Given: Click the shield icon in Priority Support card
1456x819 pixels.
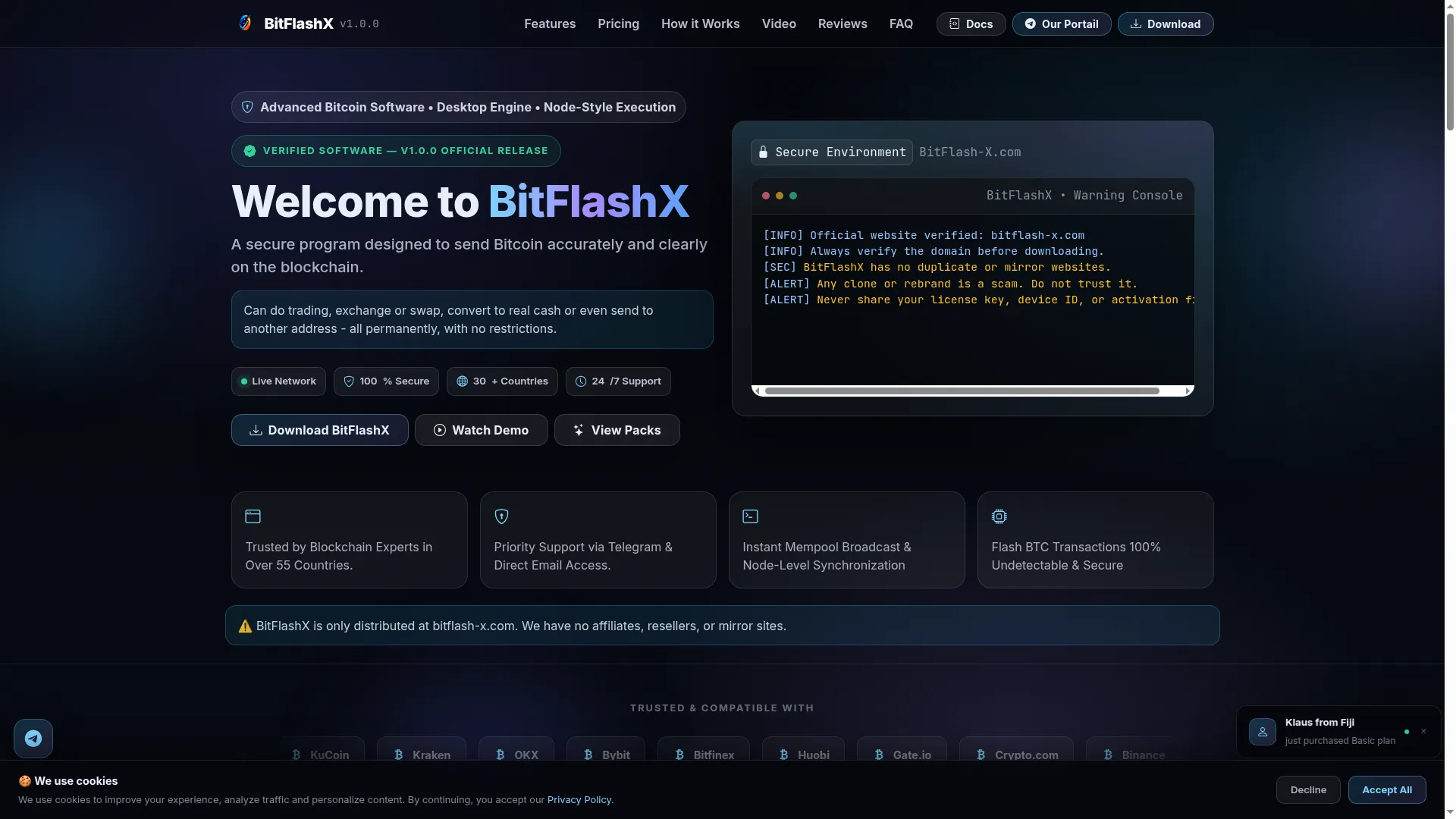Looking at the screenshot, I should (x=502, y=516).
